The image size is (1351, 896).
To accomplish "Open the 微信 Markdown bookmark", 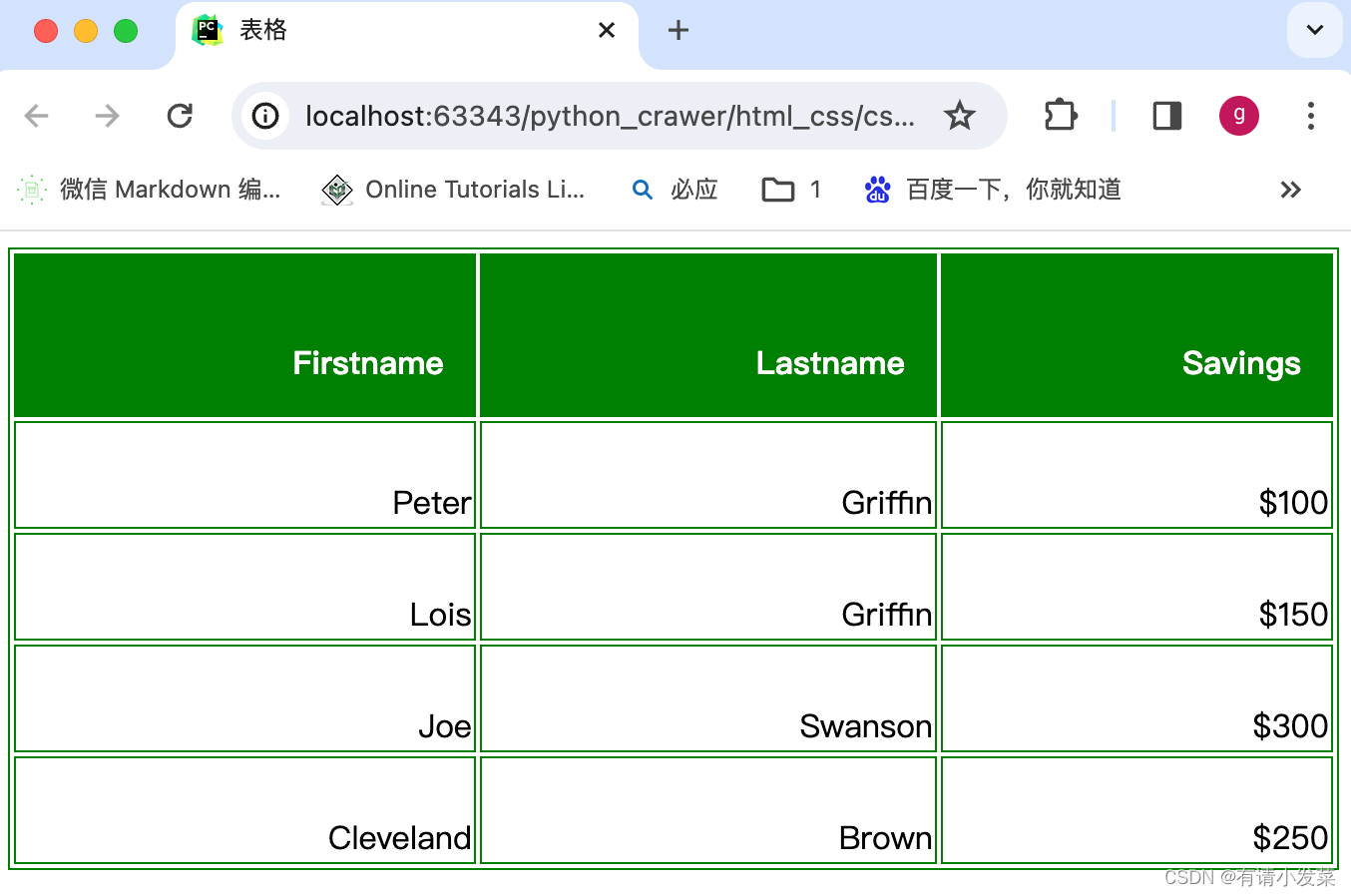I will [150, 190].
